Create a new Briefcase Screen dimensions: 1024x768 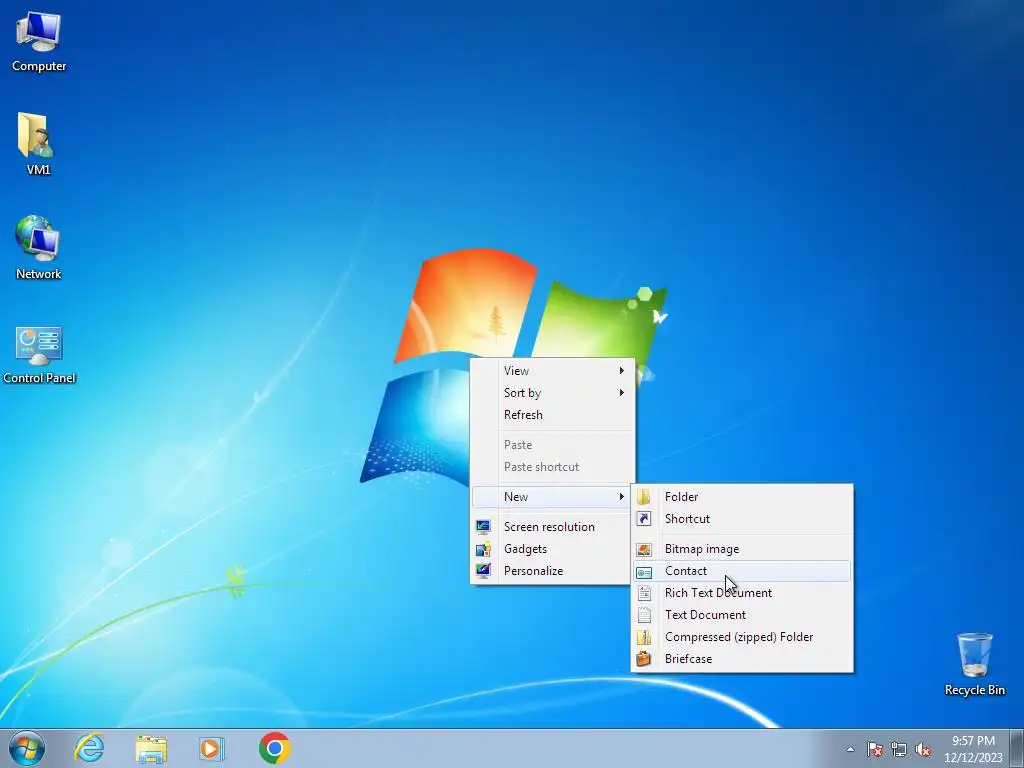[x=742, y=659]
